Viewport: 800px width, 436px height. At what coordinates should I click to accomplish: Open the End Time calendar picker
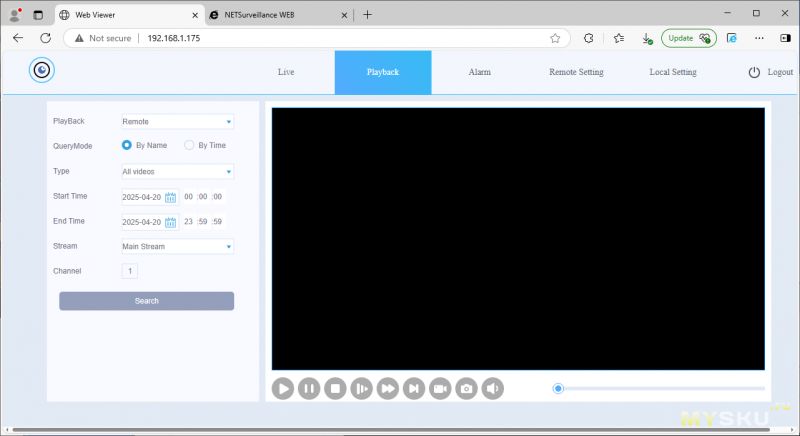170,222
